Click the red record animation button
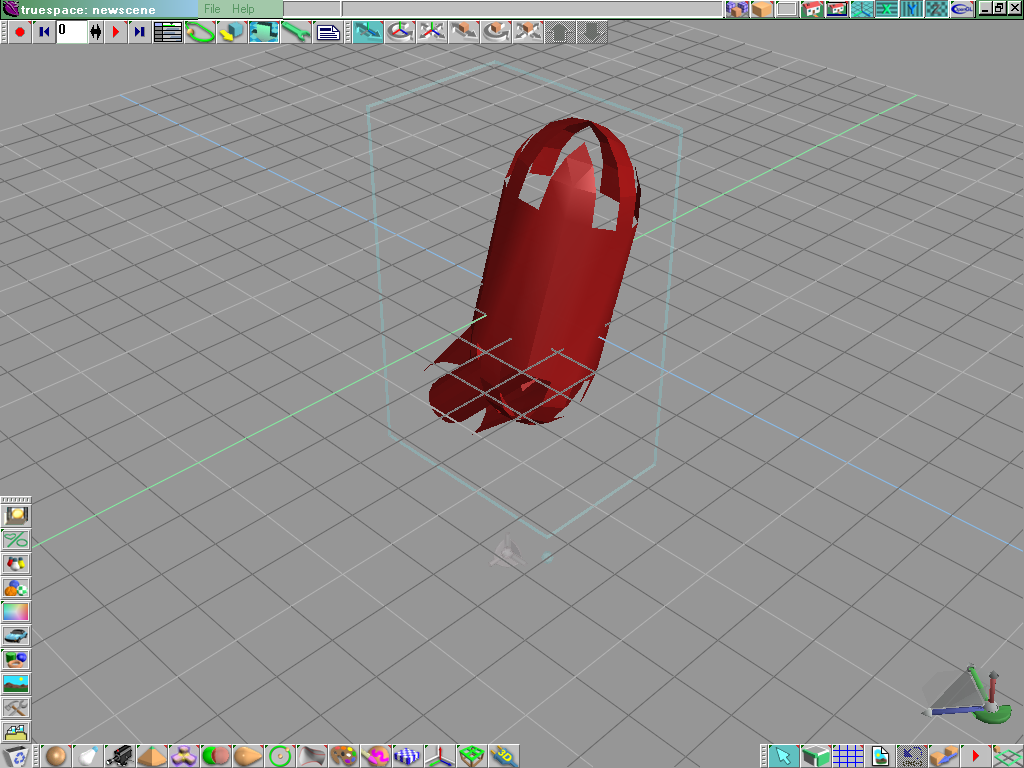The width and height of the screenshot is (1024, 768). pos(20,31)
